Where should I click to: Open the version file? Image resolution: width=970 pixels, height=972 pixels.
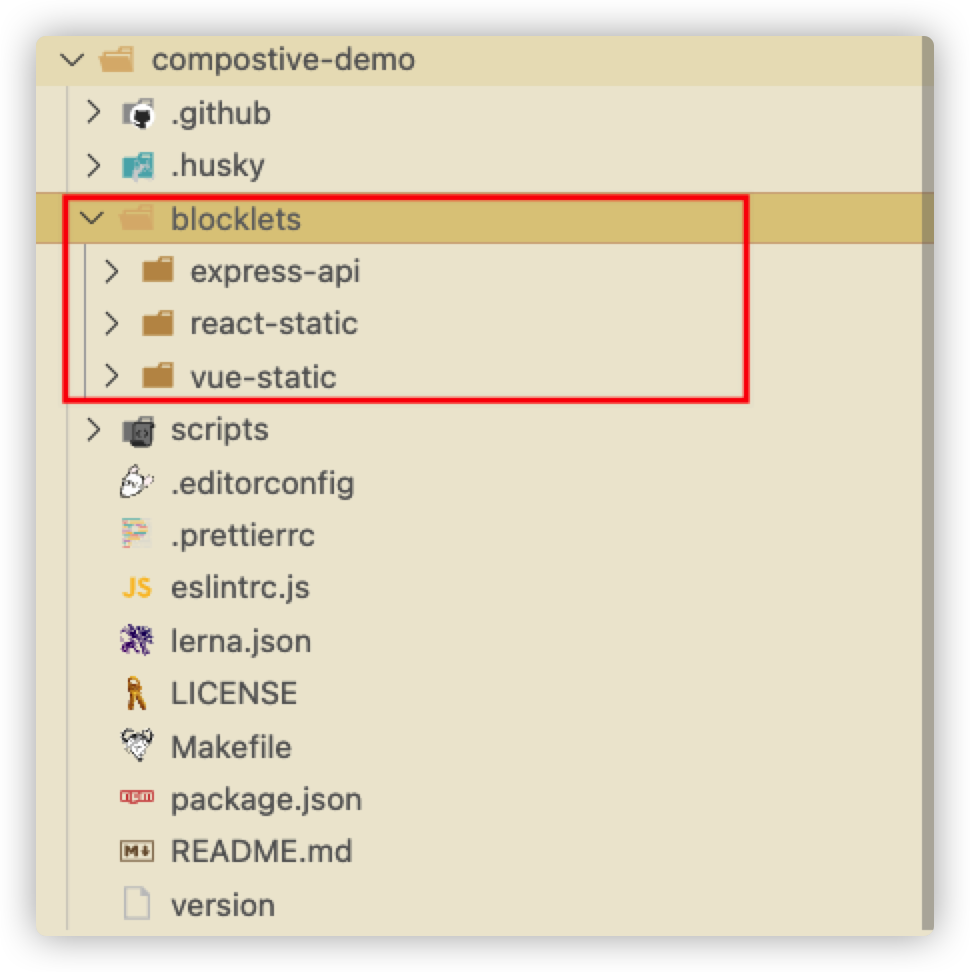(222, 905)
